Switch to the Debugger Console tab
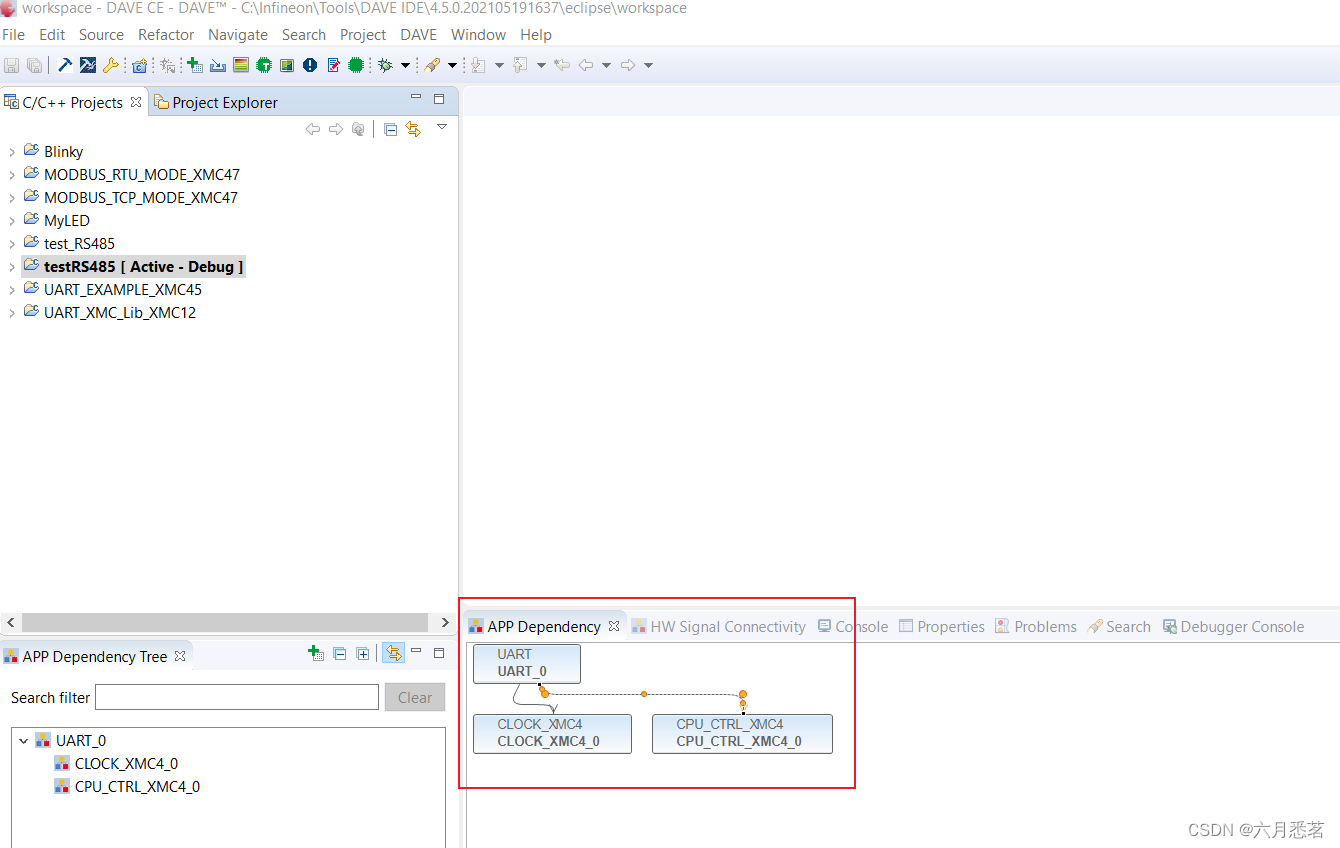Screen dimensions: 1340x848 click(x=1233, y=627)
